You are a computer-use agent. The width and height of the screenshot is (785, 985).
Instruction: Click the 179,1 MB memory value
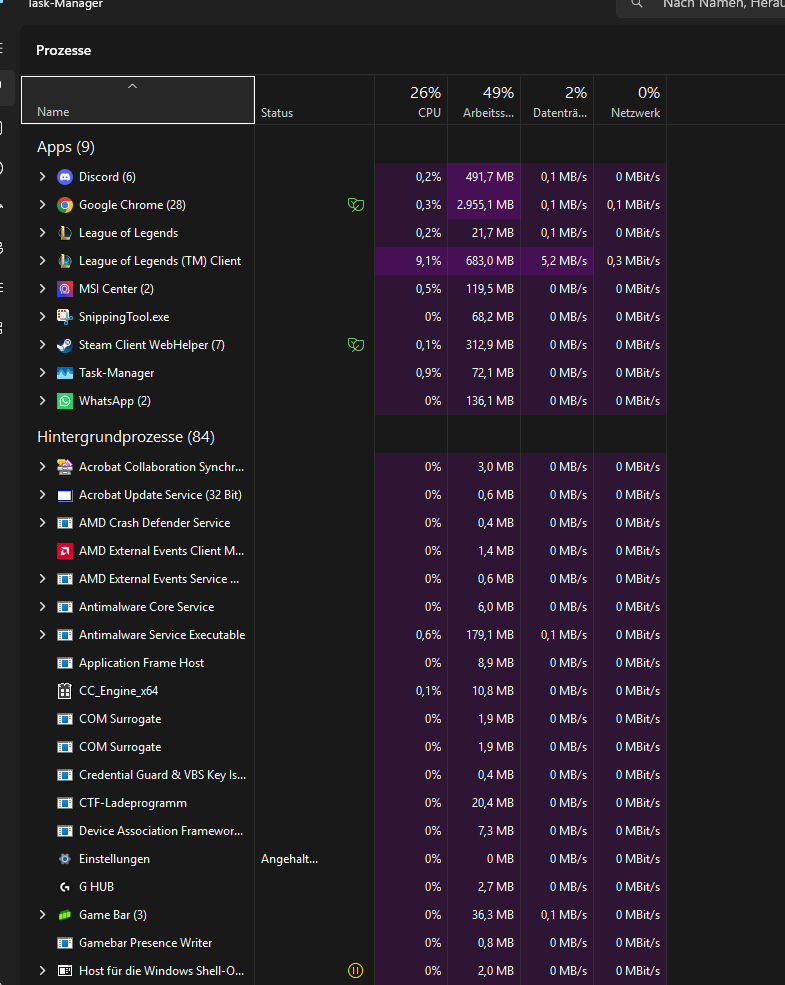(x=490, y=635)
